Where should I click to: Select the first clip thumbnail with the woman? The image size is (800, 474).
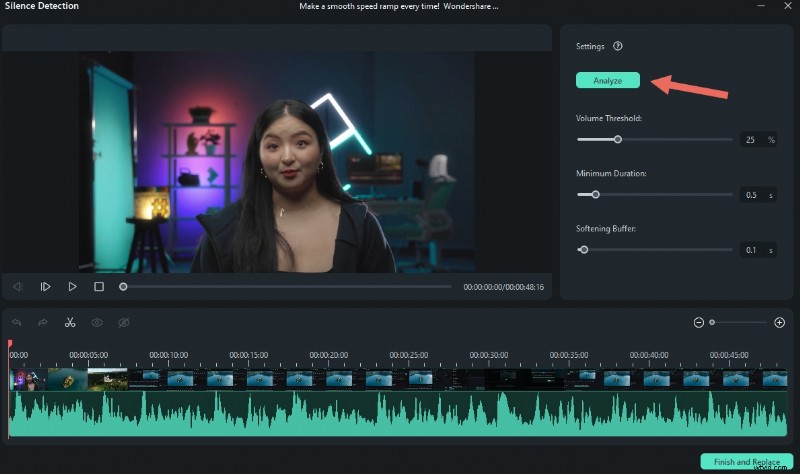pyautogui.click(x=29, y=380)
